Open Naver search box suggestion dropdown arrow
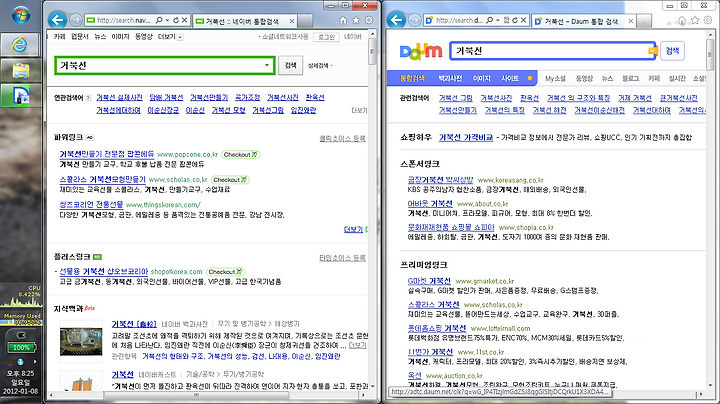Viewport: 720px width, 404px height. click(x=267, y=65)
